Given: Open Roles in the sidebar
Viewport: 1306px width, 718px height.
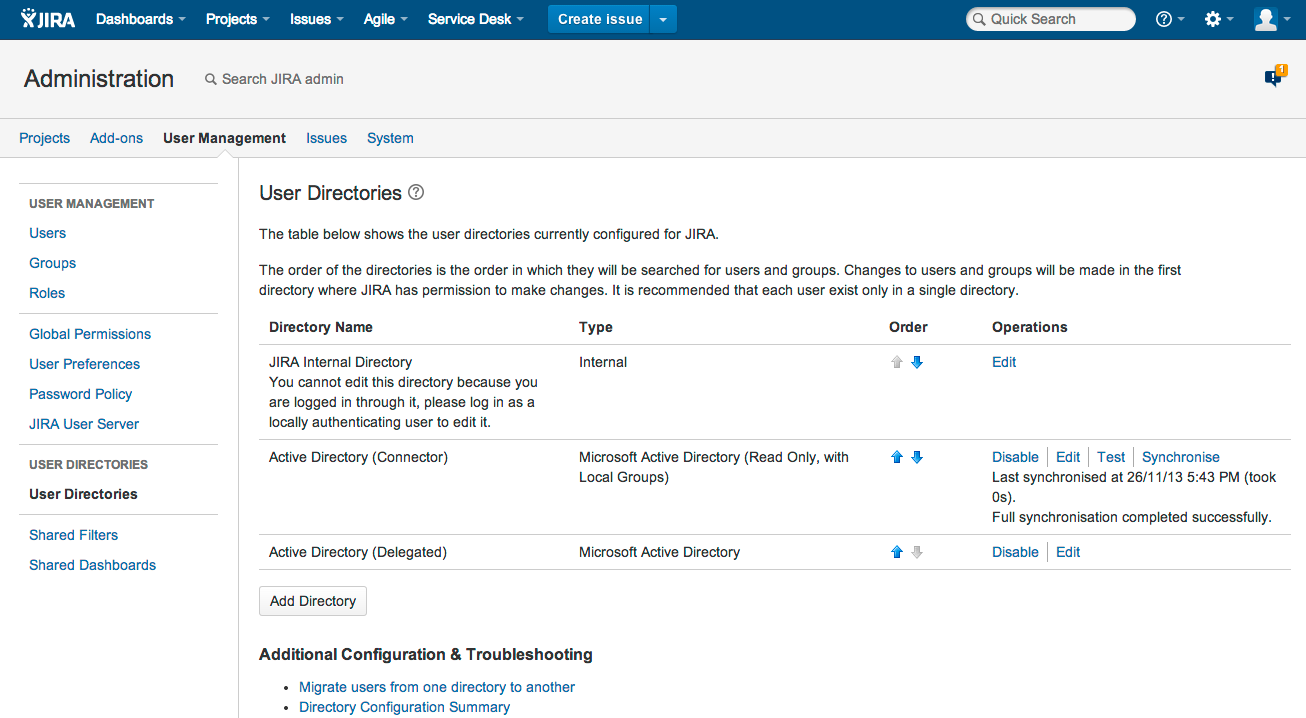Looking at the screenshot, I should pyautogui.click(x=47, y=293).
